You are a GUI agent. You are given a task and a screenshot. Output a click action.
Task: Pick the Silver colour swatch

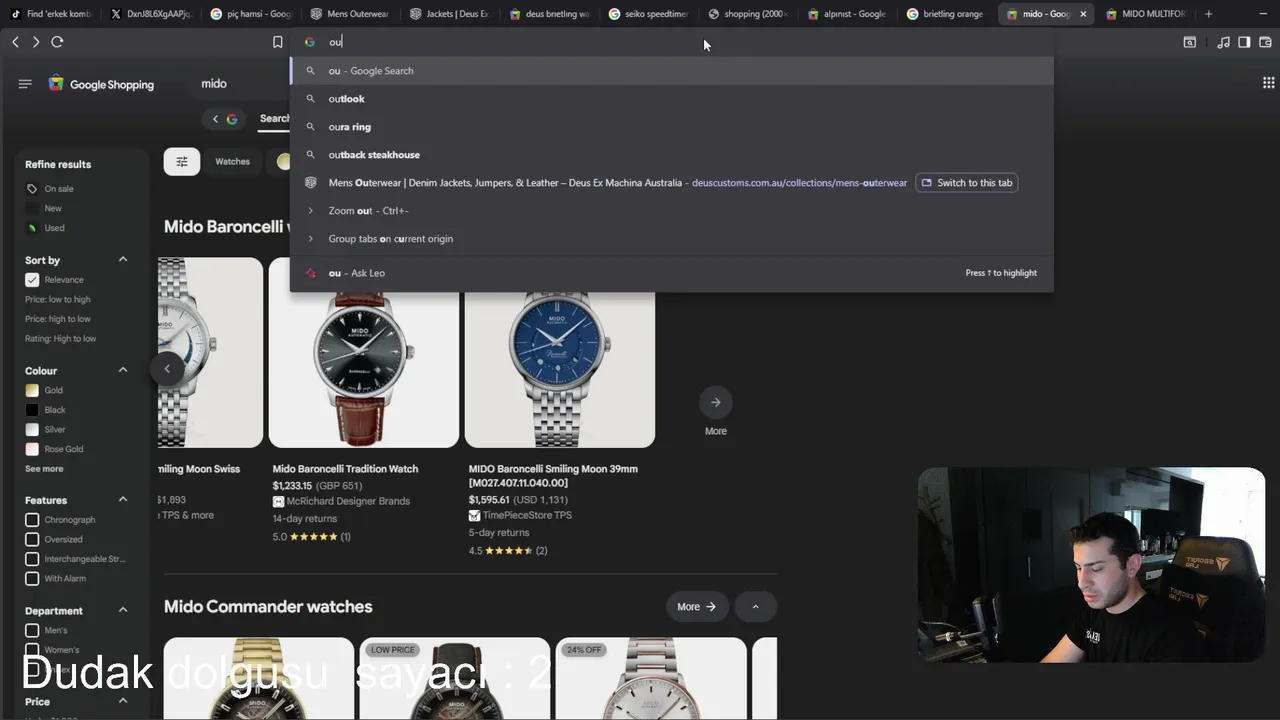click(x=32, y=429)
